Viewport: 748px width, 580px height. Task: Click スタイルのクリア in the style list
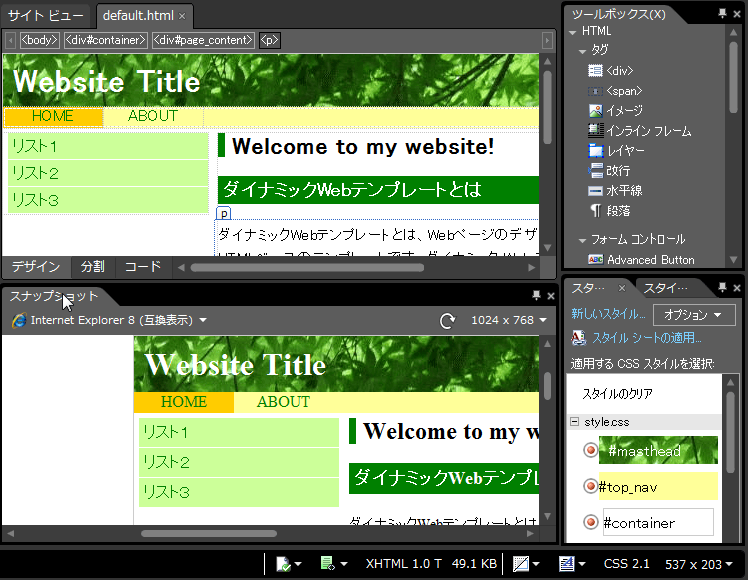617,394
